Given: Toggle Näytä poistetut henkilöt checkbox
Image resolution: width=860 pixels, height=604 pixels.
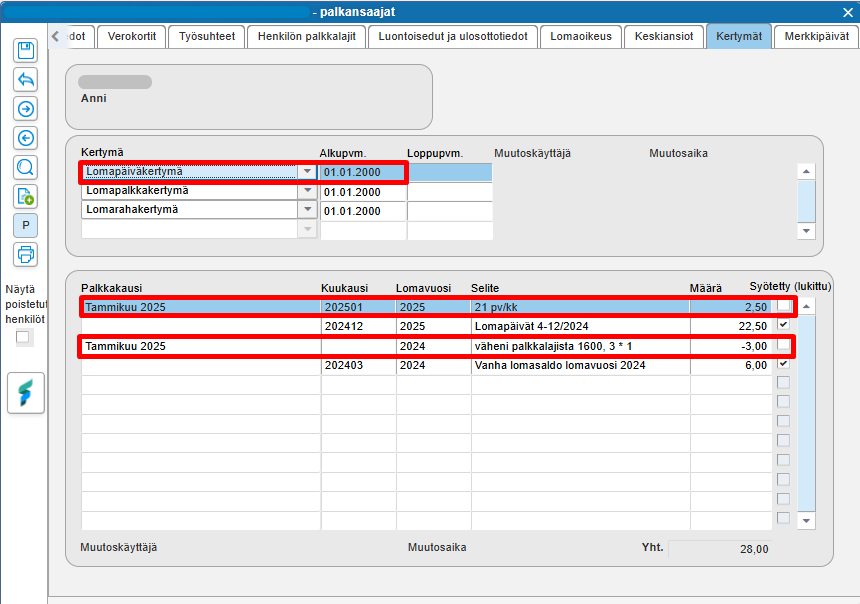Looking at the screenshot, I should tap(22, 337).
